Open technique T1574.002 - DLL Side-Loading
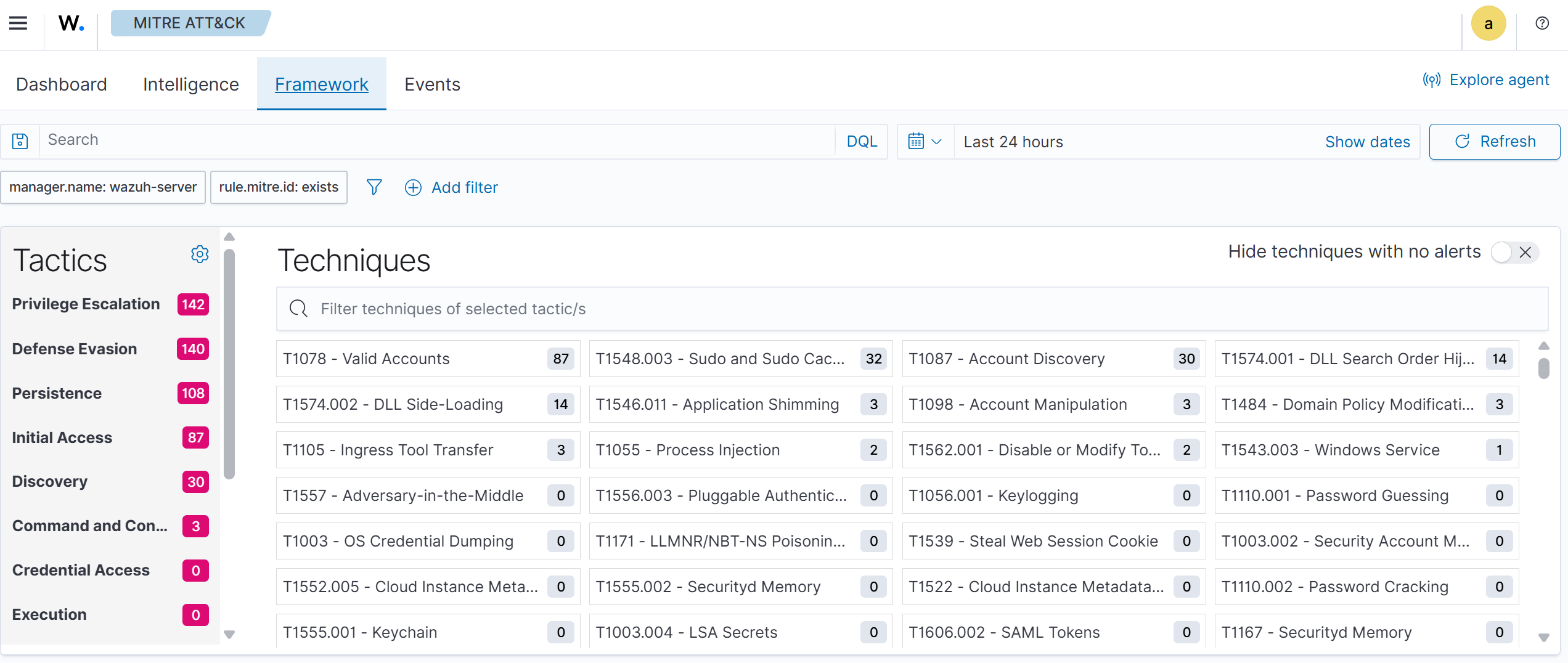This screenshot has width=1568, height=663. pyautogui.click(x=428, y=404)
